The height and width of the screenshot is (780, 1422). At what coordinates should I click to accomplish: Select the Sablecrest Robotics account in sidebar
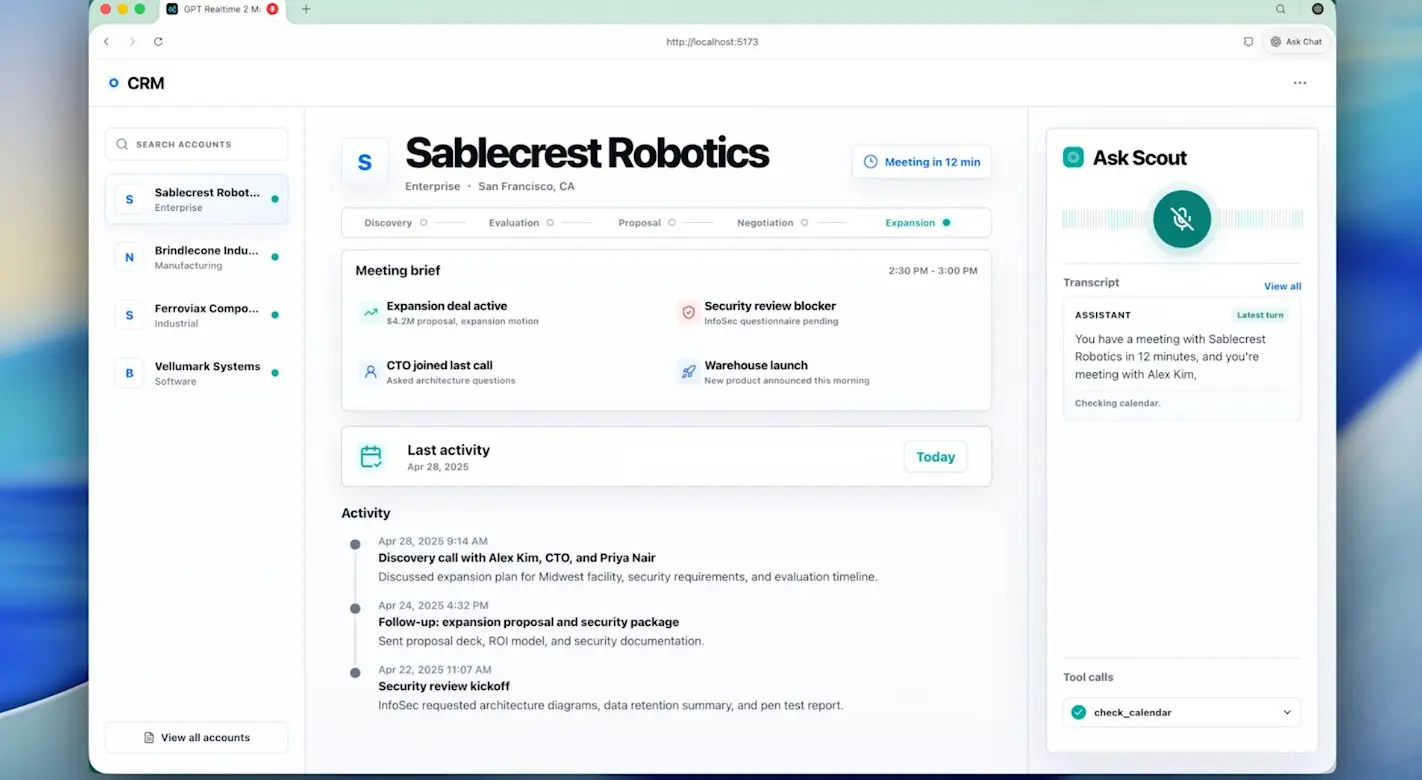[196, 199]
